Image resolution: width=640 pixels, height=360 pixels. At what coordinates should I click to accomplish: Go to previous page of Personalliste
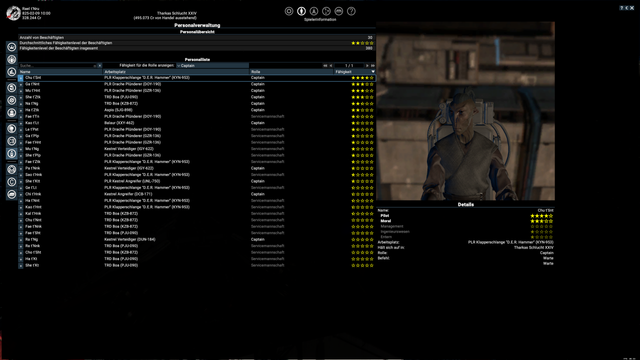331,65
